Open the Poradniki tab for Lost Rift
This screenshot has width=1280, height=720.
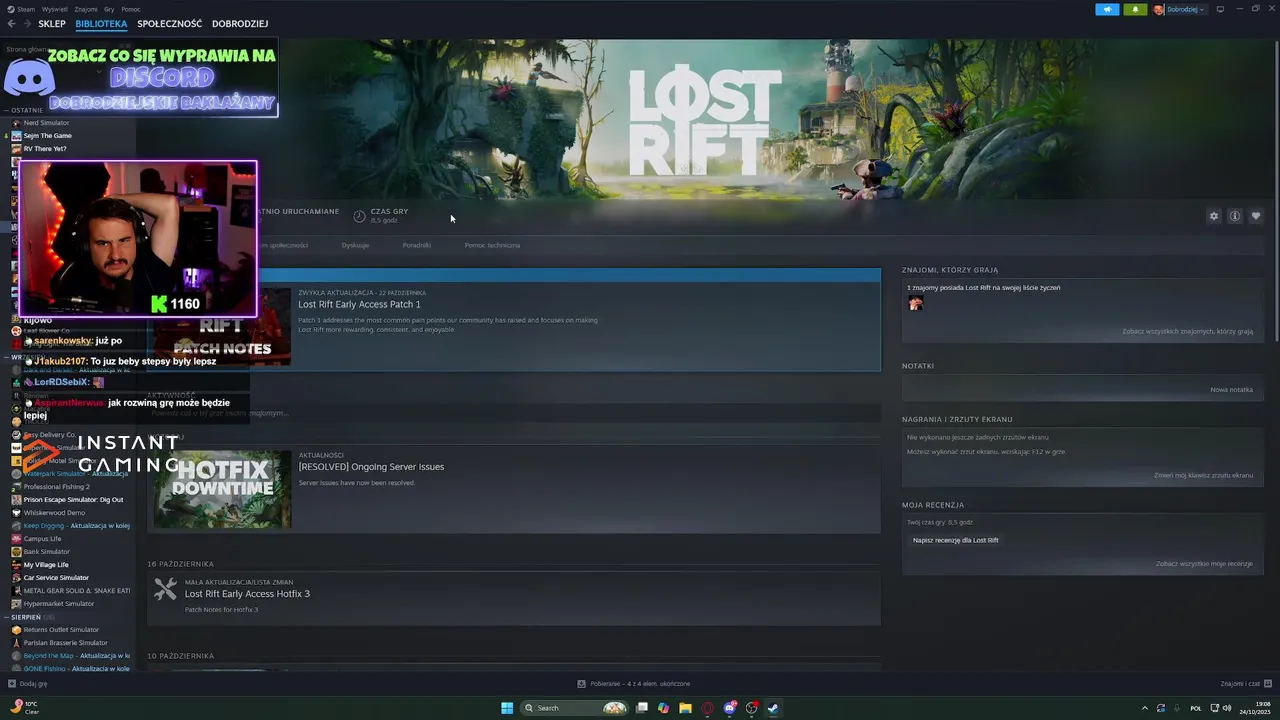(x=417, y=245)
